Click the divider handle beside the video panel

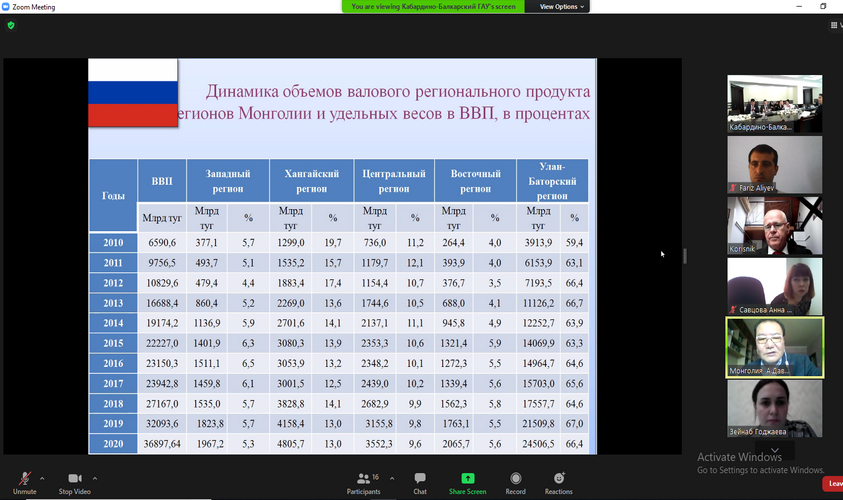click(685, 256)
